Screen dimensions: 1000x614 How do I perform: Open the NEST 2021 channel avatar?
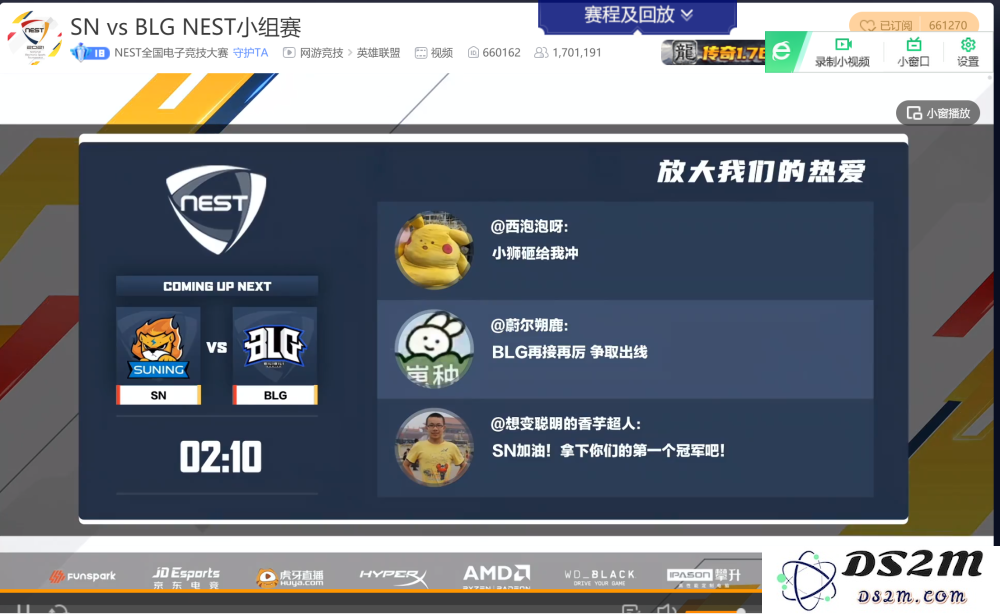point(34,38)
